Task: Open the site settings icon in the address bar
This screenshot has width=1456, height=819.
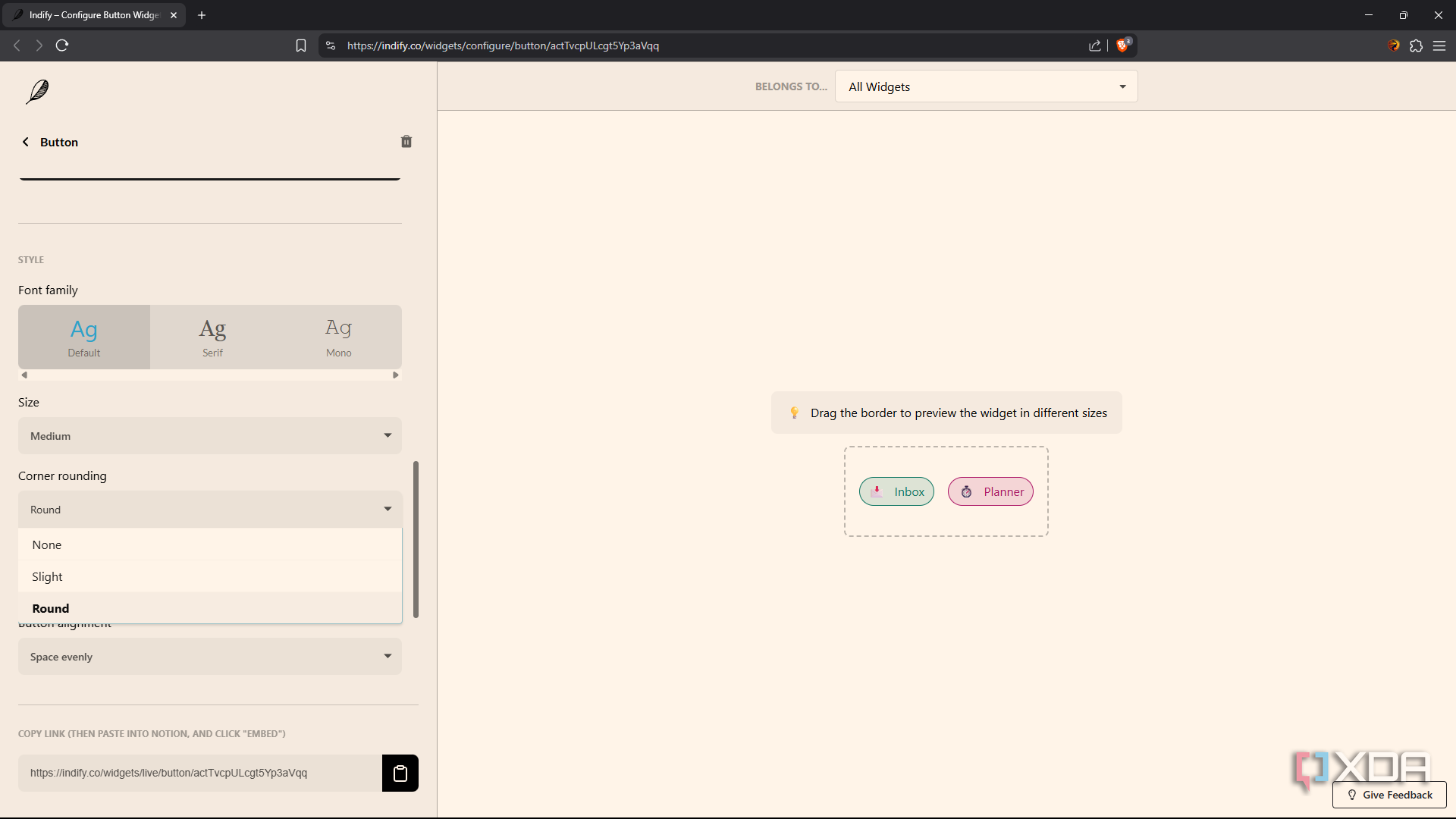Action: pyautogui.click(x=331, y=45)
